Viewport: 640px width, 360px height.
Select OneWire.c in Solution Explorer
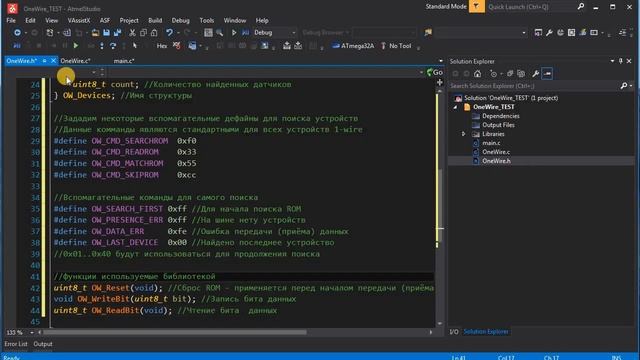[x=496, y=152]
